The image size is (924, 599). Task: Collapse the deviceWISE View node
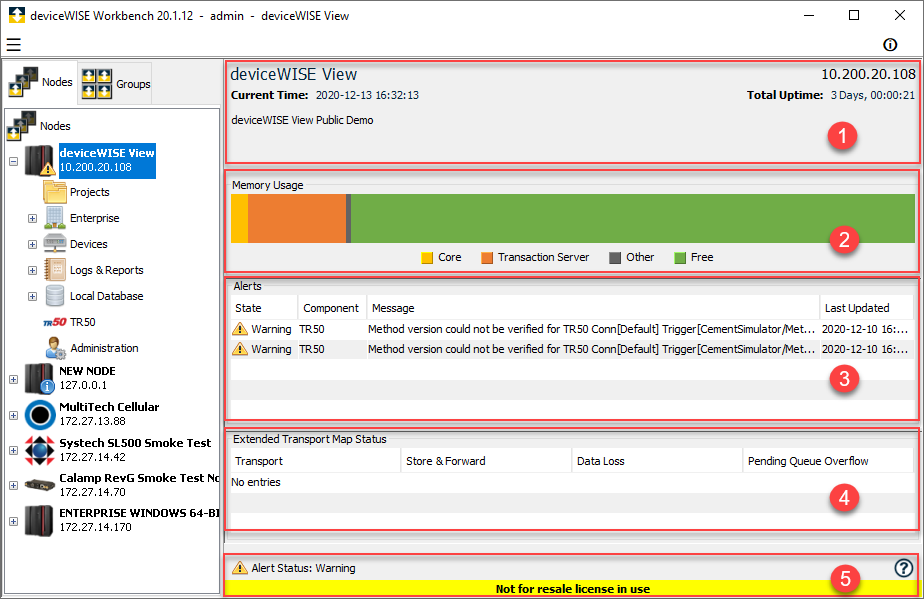coord(14,161)
